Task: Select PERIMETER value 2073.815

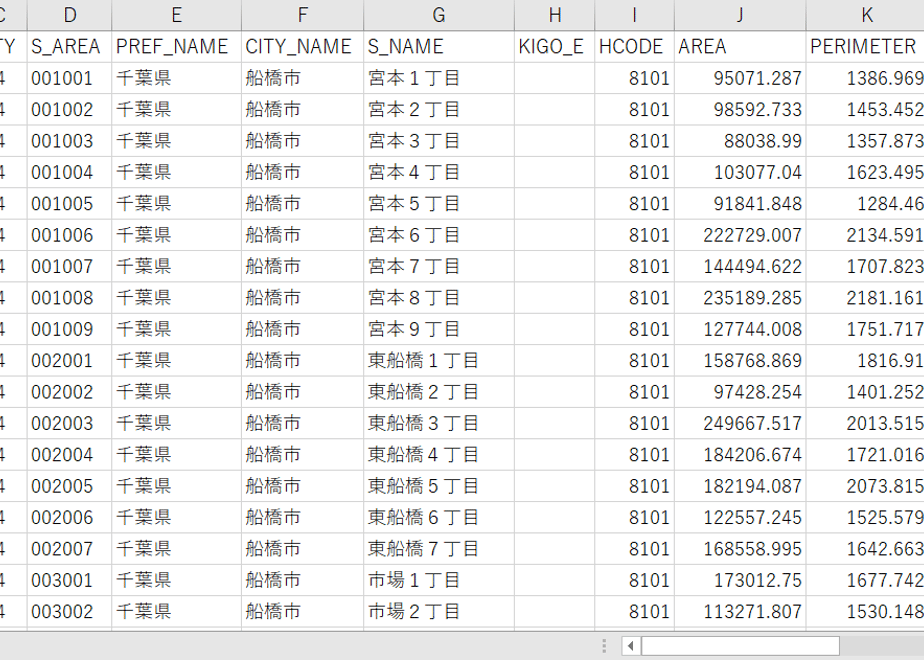Action: click(x=865, y=486)
